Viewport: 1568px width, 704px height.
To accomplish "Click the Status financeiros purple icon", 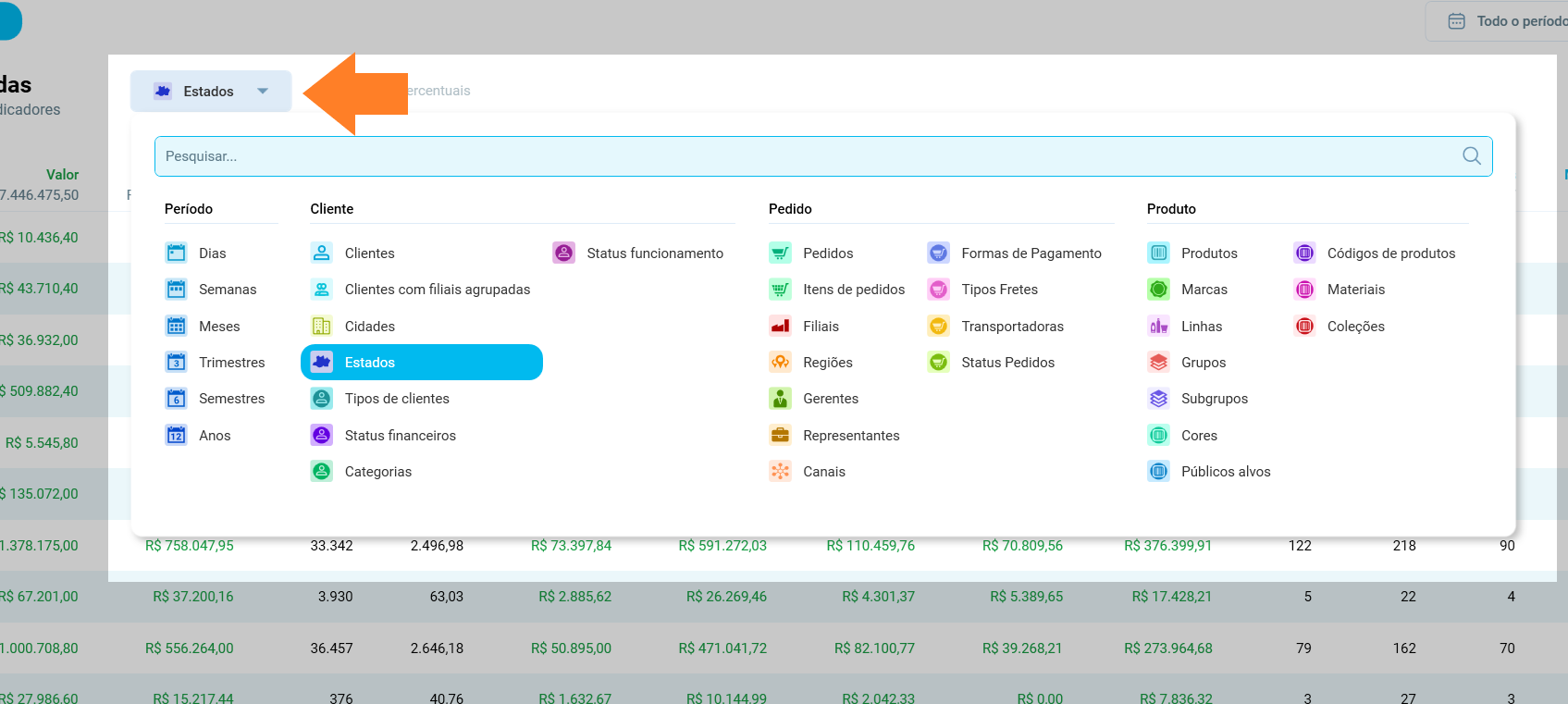I will [322, 435].
